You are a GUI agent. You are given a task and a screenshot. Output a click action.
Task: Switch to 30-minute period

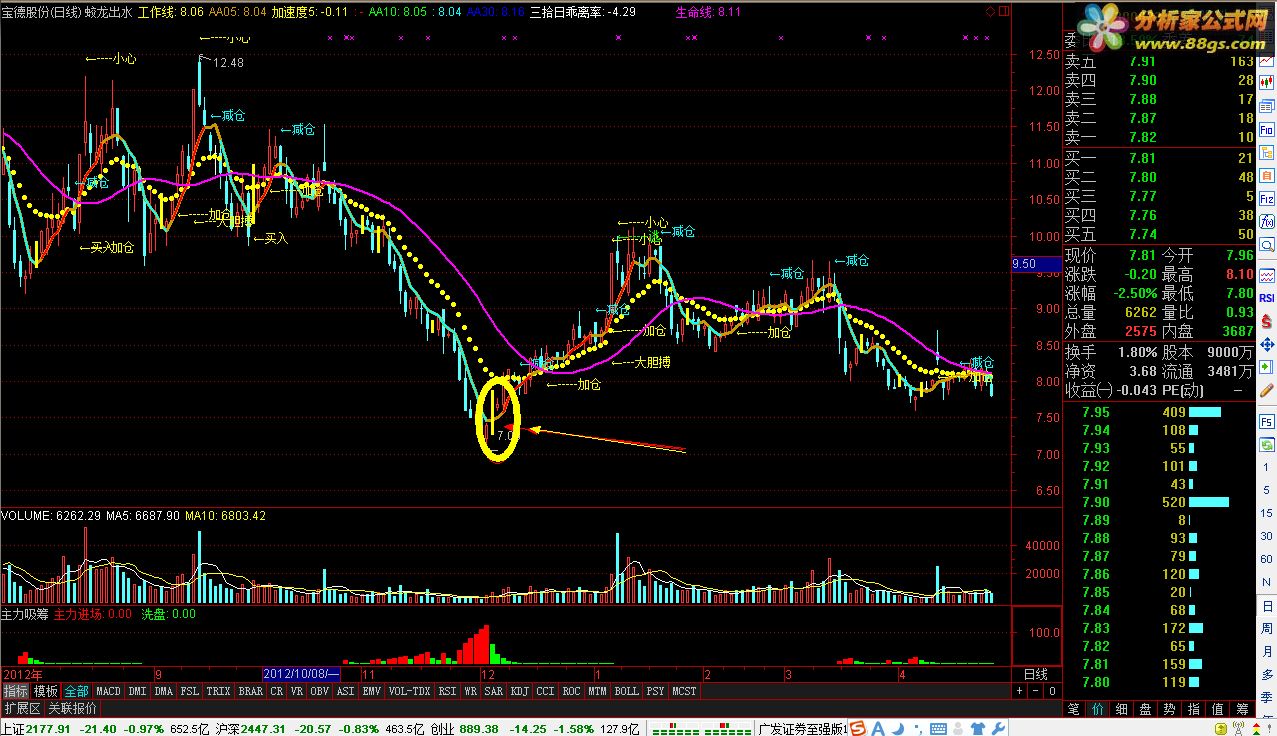click(1267, 536)
